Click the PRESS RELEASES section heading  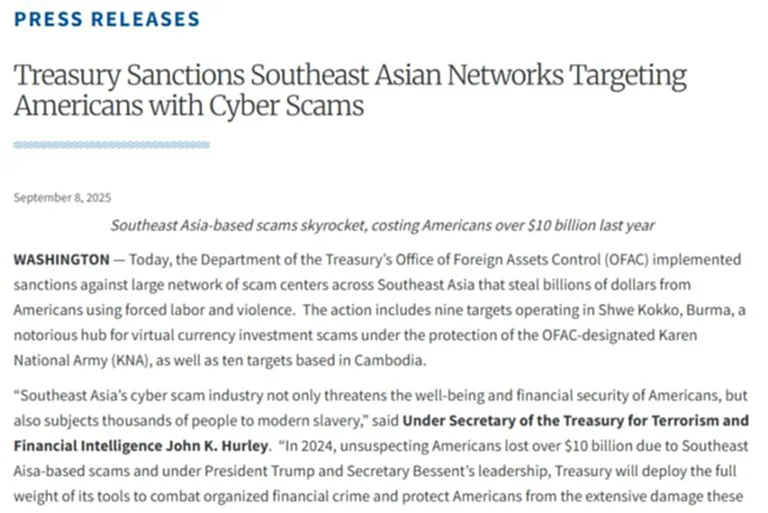click(x=107, y=19)
